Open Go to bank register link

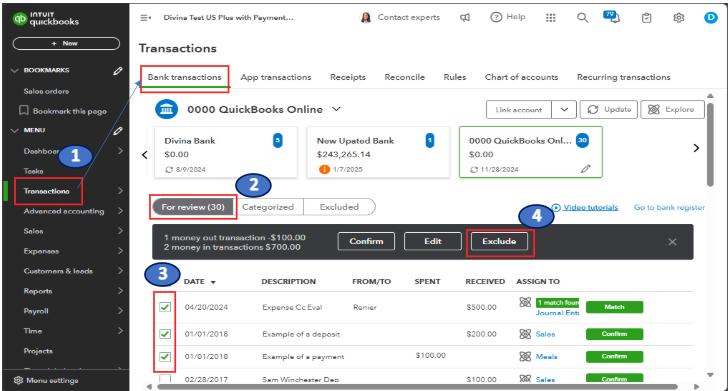pos(669,208)
